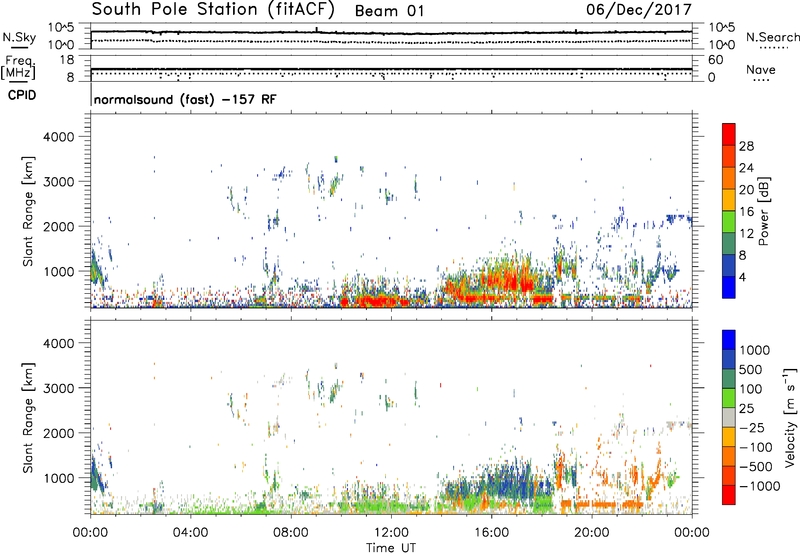Pick Velocity color bar segment between -25 and -100
800x554 pixels.
pos(729,437)
